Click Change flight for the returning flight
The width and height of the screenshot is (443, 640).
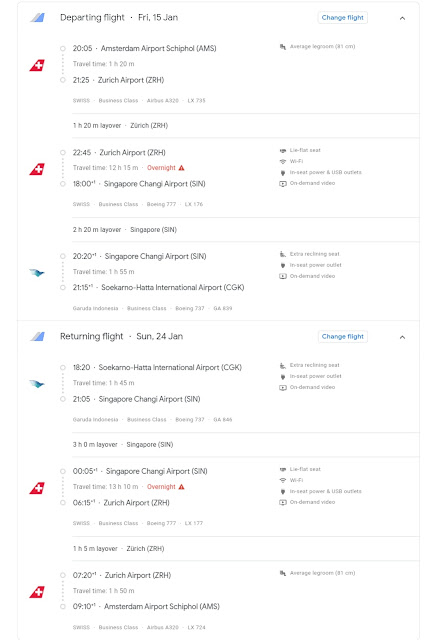[343, 336]
